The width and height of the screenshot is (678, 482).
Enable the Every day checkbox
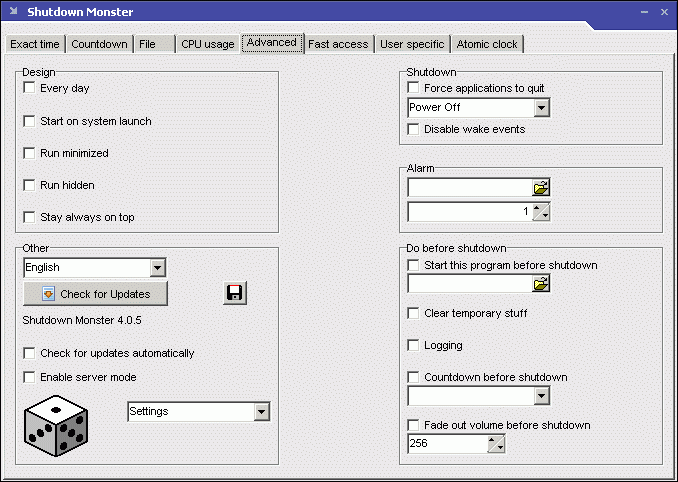(x=29, y=88)
